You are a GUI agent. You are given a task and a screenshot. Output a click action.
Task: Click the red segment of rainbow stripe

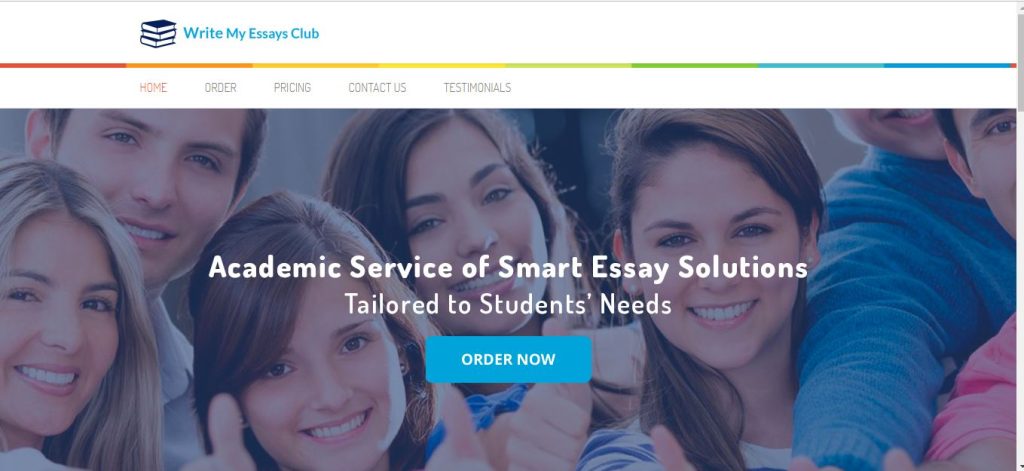click(63, 65)
